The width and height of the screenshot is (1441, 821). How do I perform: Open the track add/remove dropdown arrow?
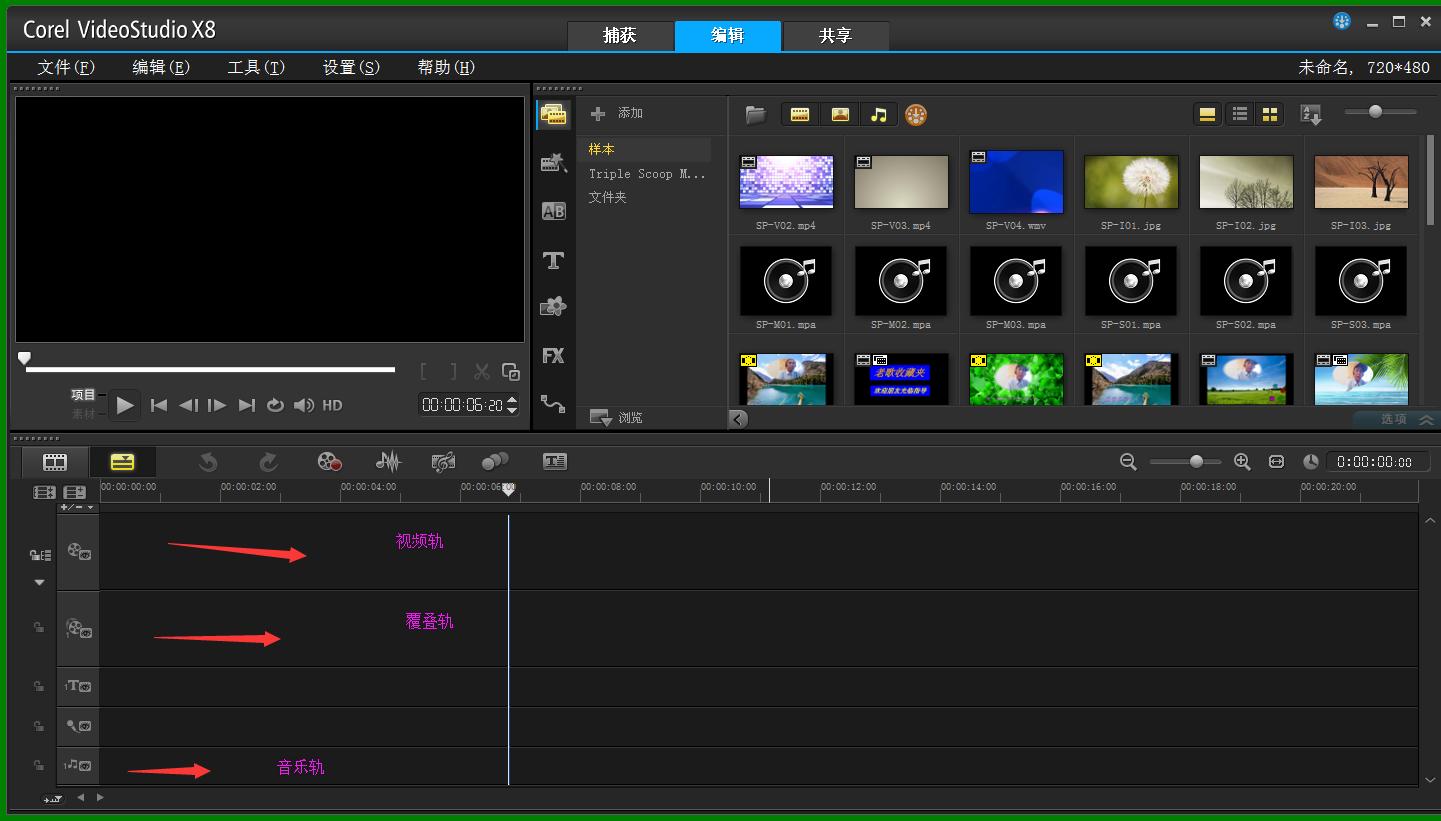point(88,507)
